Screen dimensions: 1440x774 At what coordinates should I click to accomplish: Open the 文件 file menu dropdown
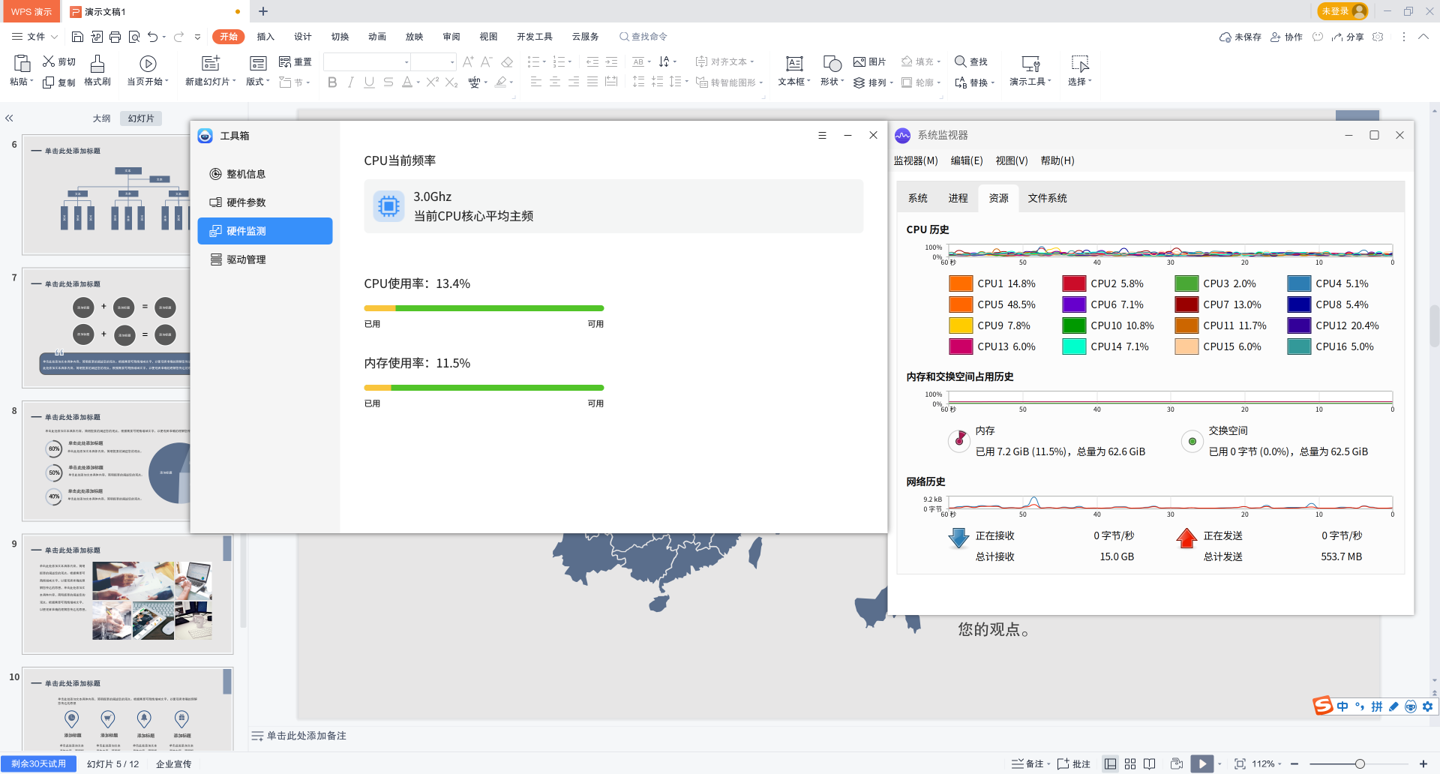[x=35, y=37]
